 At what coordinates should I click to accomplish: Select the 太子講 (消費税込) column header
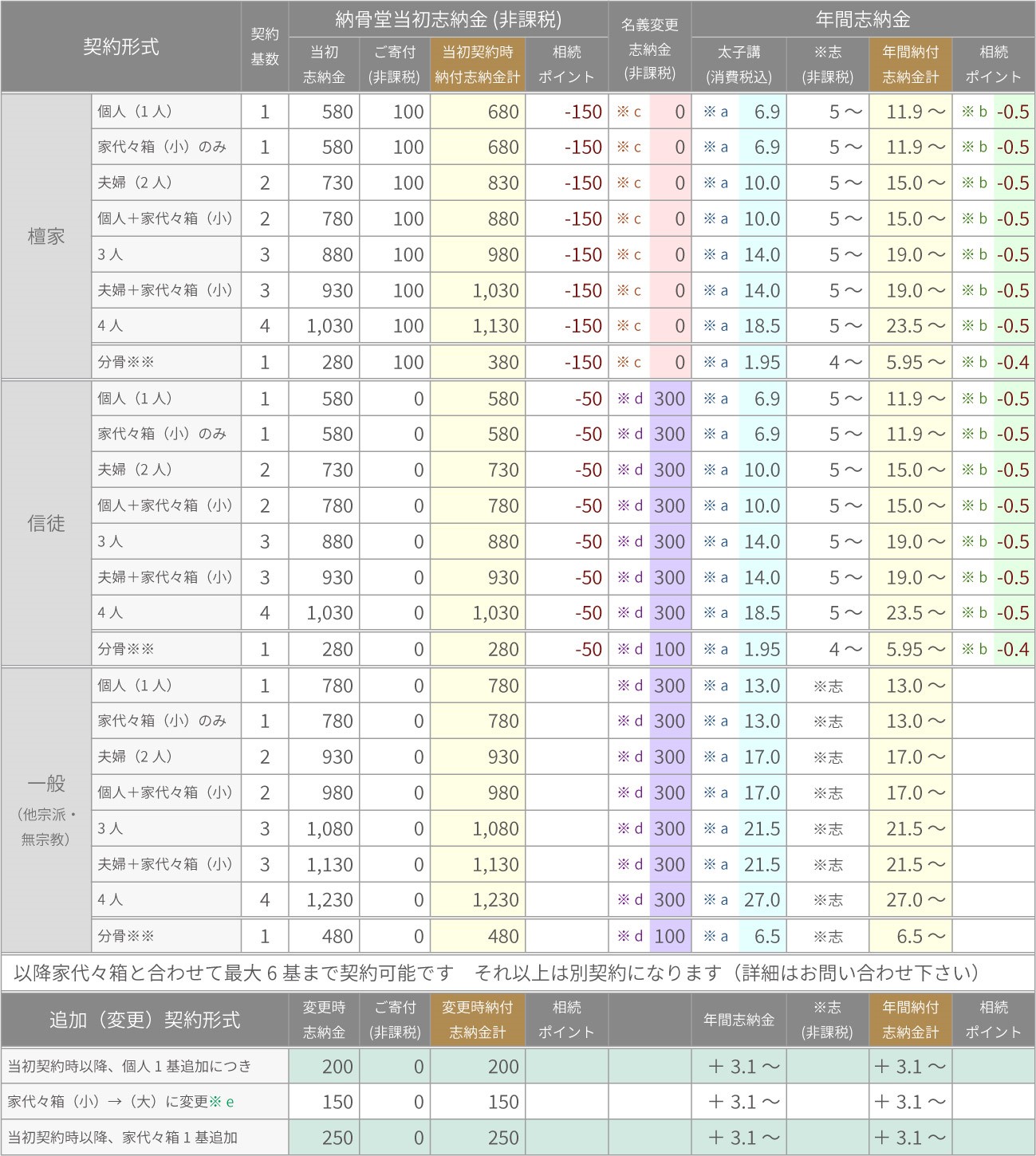[739, 65]
